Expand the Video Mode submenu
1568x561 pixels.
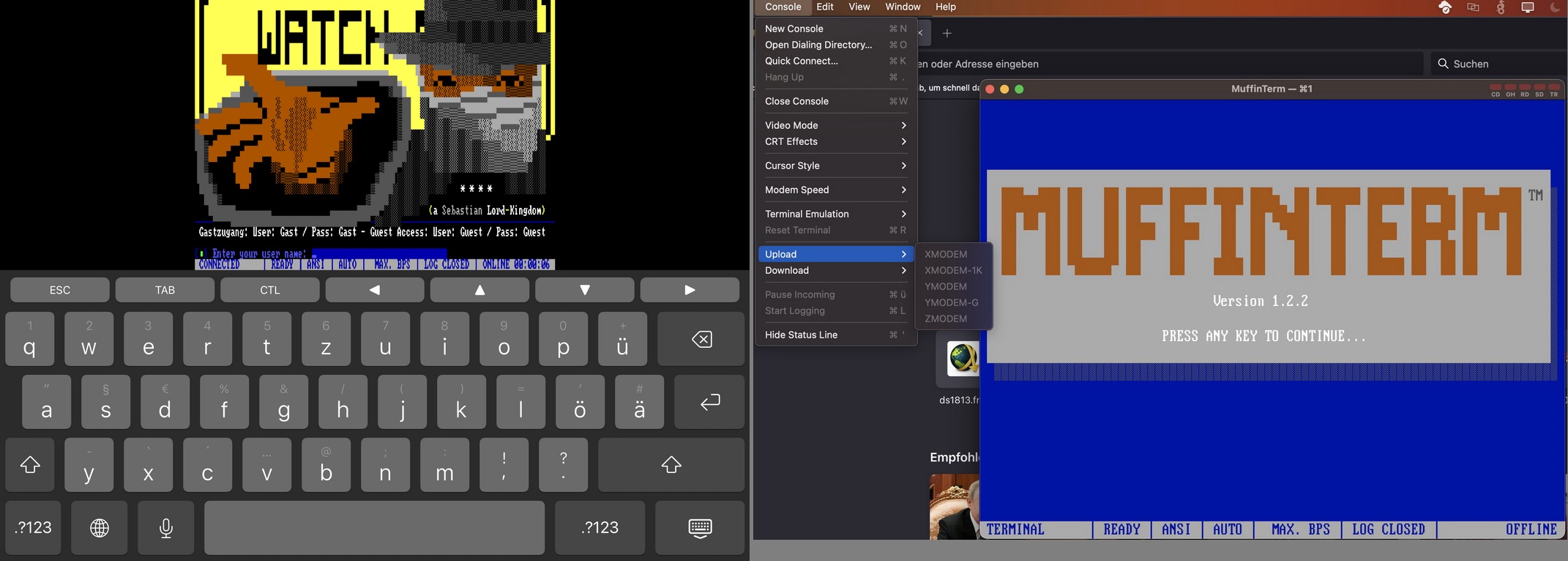tap(836, 125)
